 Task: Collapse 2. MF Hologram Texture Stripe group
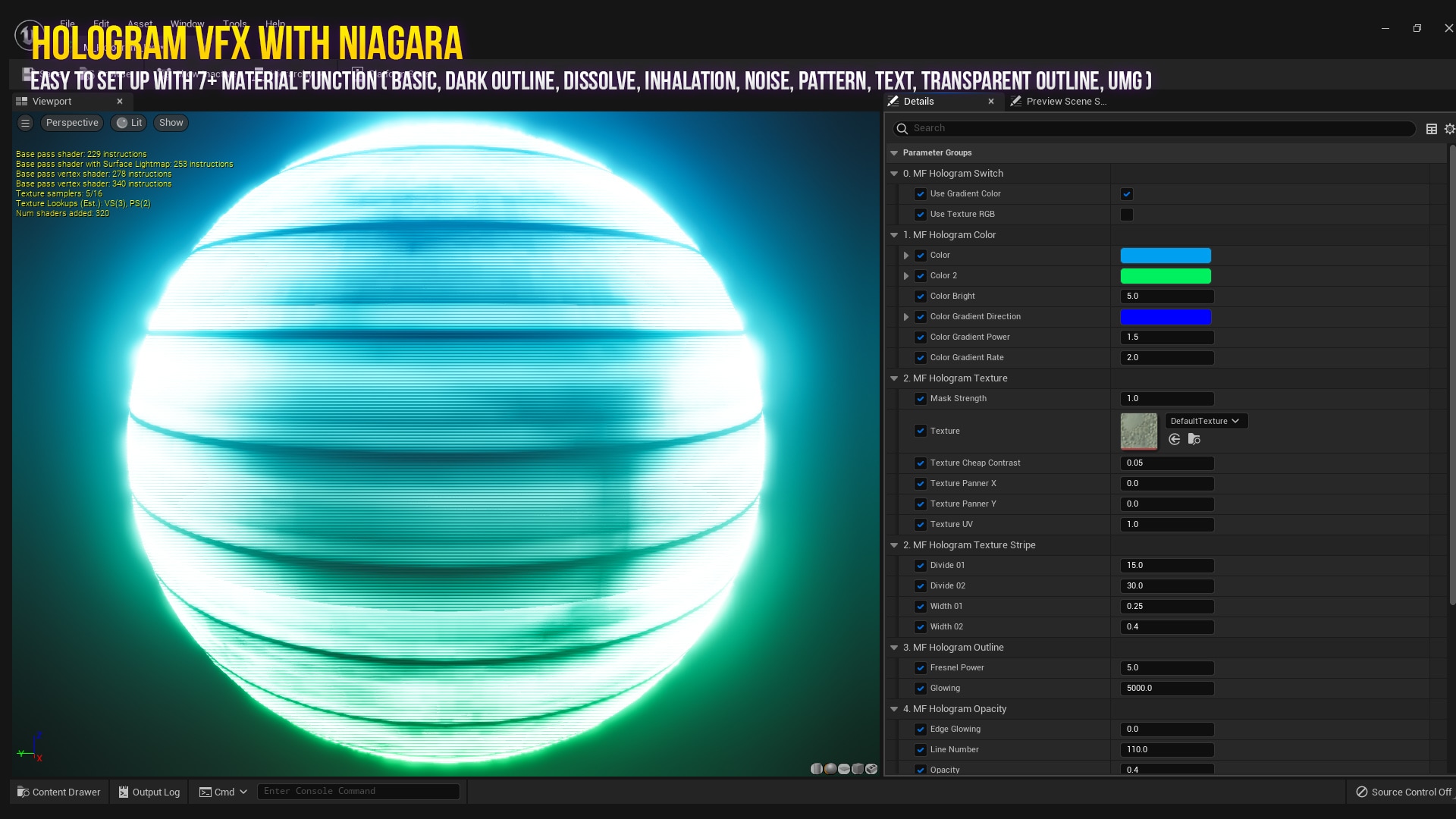point(894,545)
